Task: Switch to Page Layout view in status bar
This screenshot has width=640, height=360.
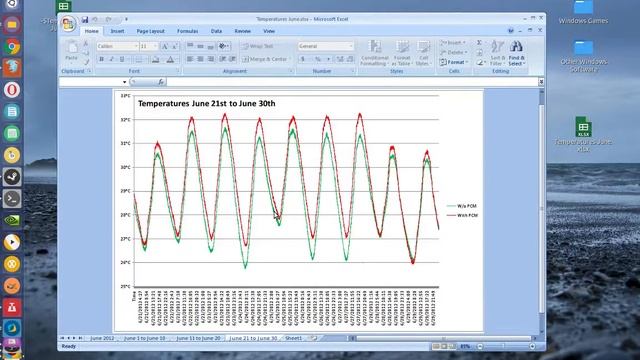Action: click(x=444, y=346)
